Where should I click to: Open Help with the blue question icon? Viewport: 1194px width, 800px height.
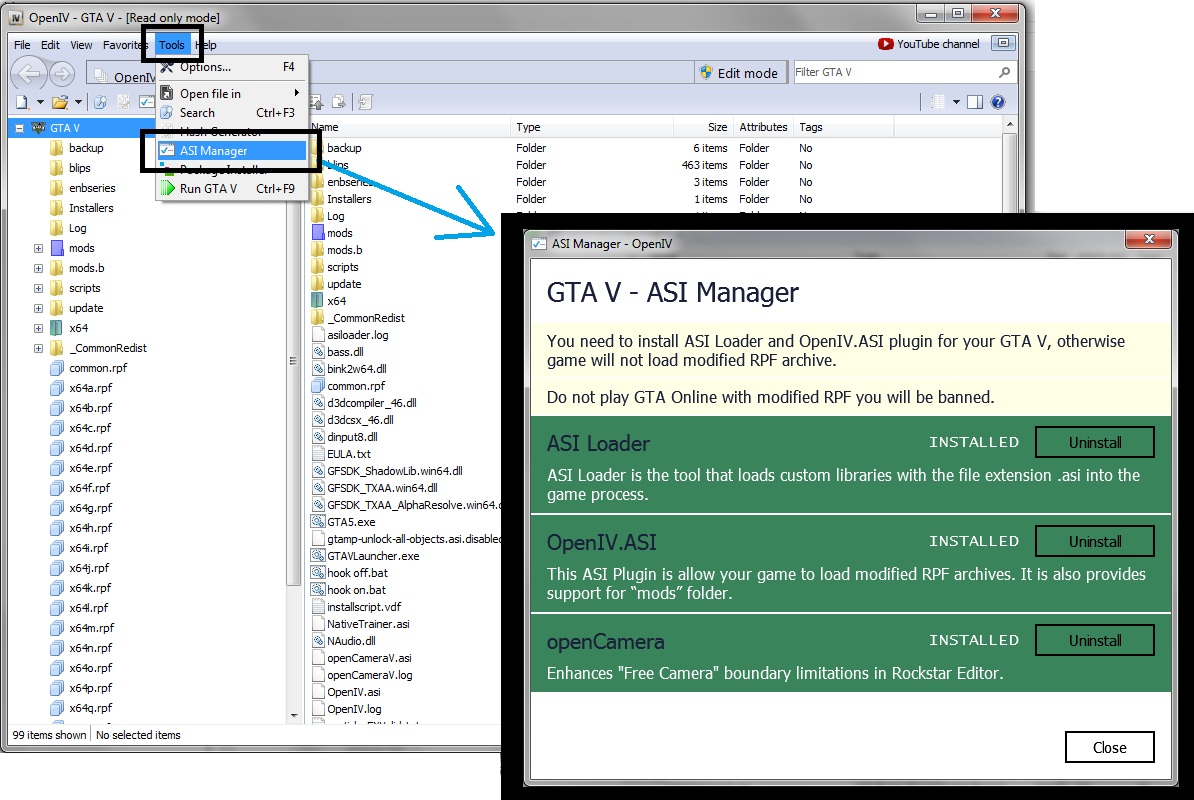tap(998, 102)
